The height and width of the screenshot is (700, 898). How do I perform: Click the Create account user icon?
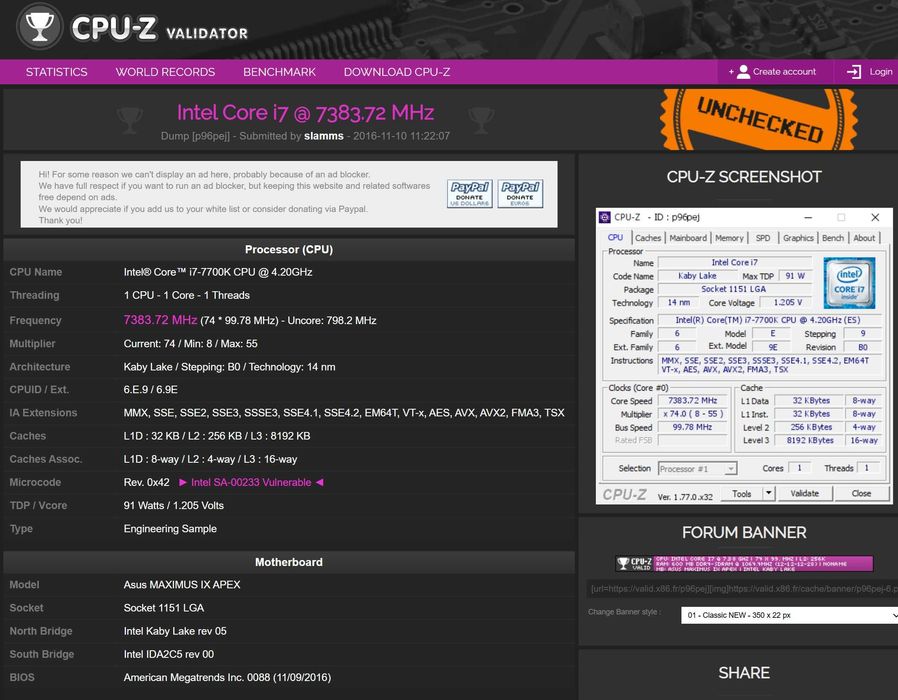click(x=743, y=72)
